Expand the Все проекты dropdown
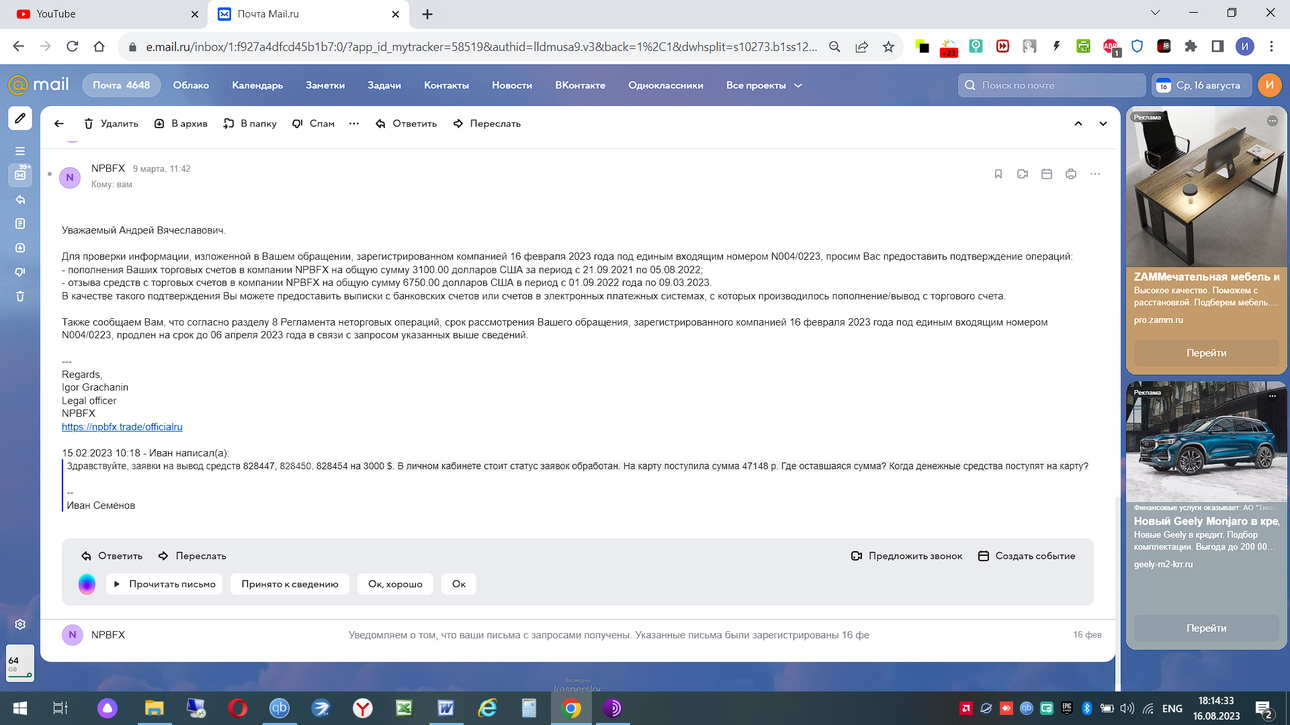The image size is (1290, 725). [x=764, y=85]
